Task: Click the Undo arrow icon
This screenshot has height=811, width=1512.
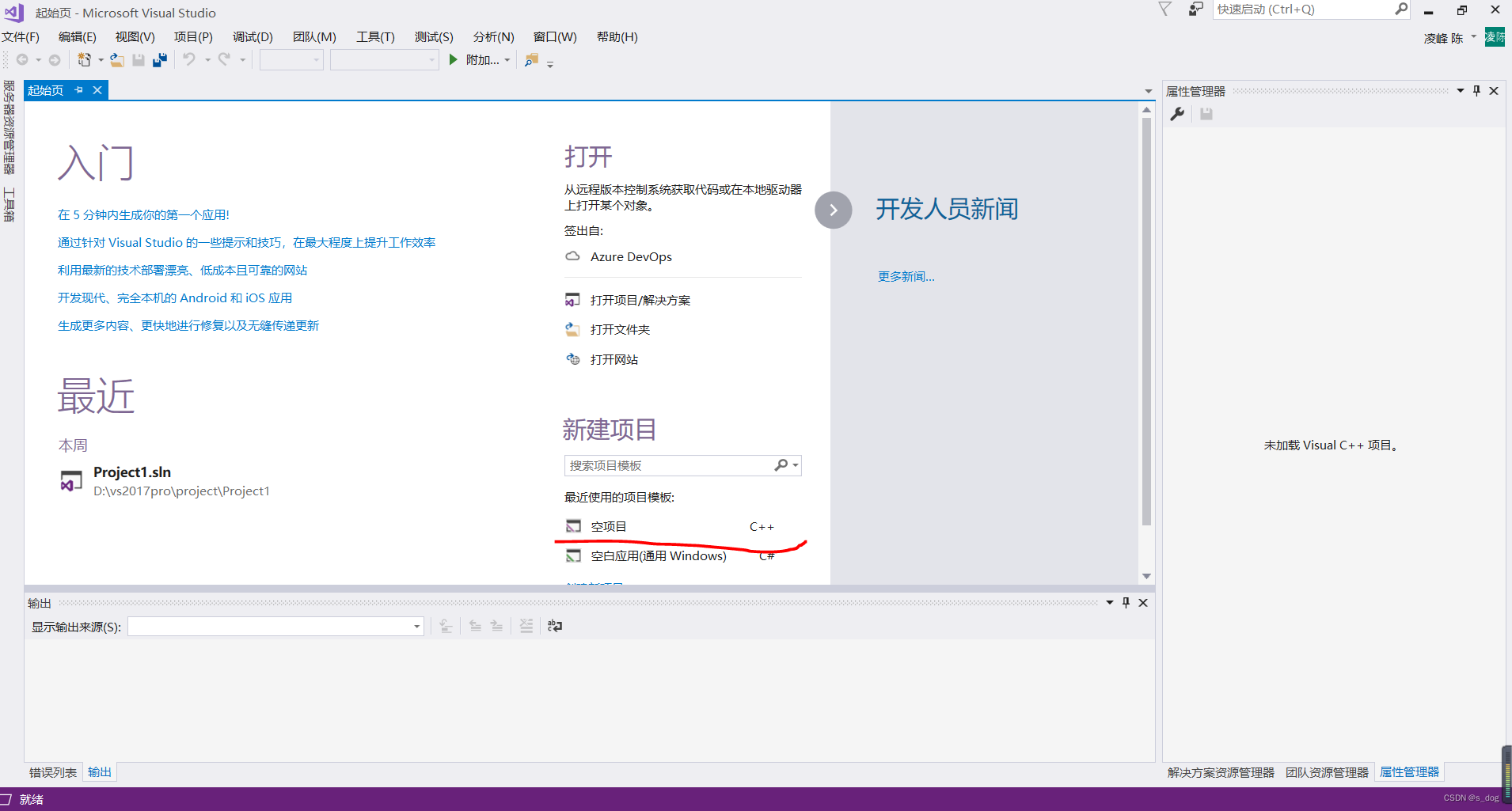Action: 189,59
